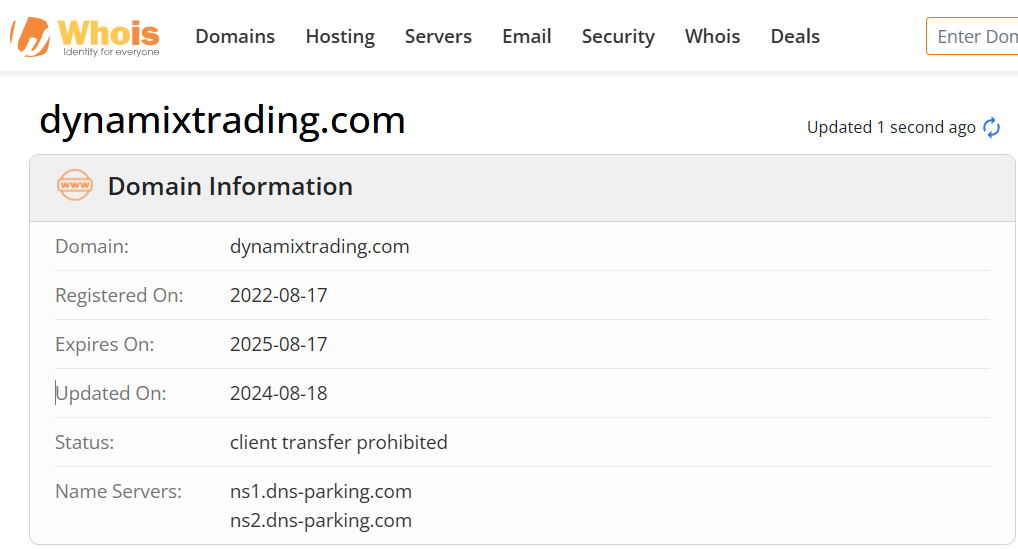Select the updated date 2024-08-18
Viewport: 1018px width, 549px height.
[x=279, y=393]
